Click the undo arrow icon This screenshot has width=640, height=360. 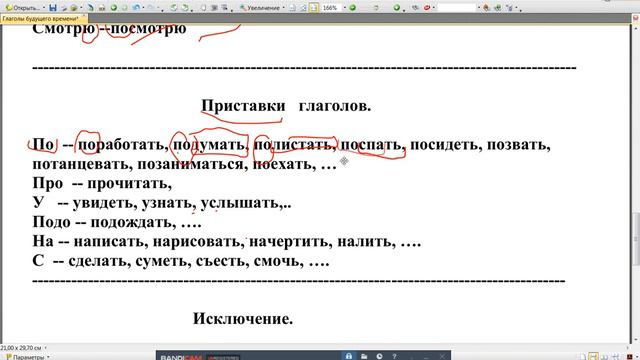tap(137, 8)
